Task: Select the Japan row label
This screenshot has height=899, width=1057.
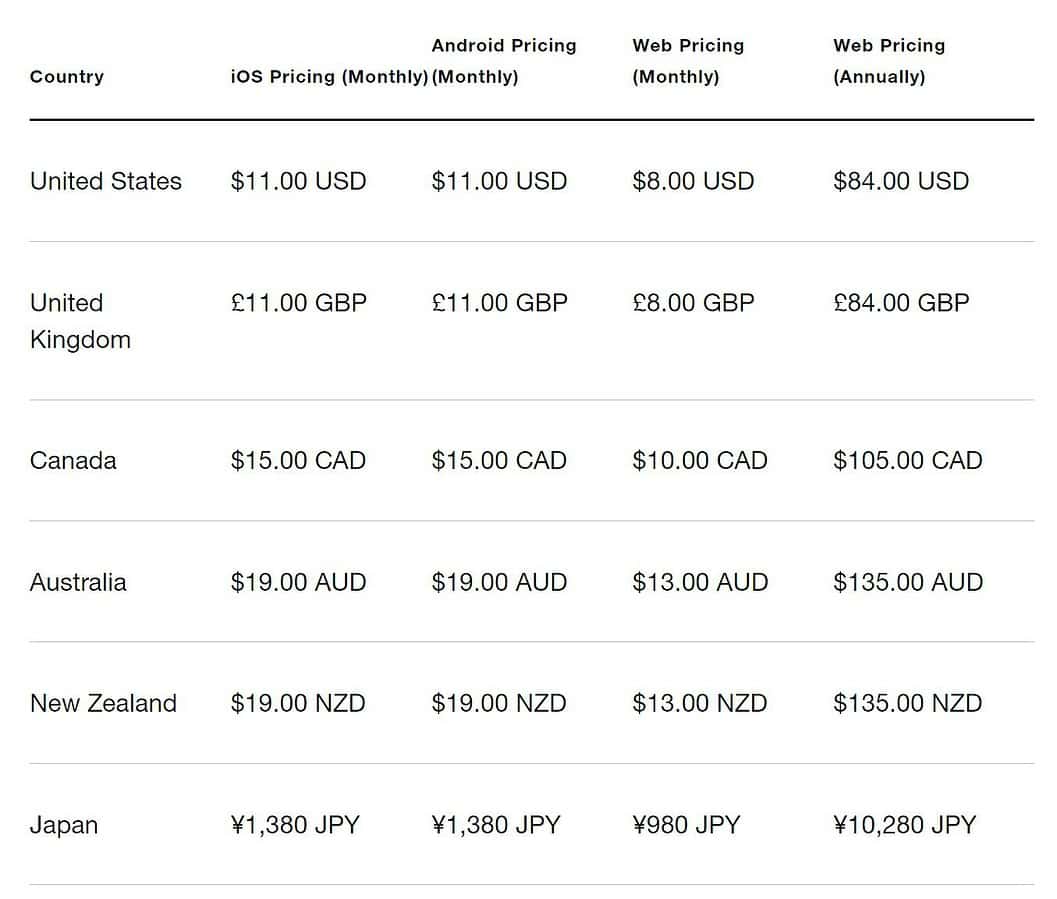Action: coord(64,825)
